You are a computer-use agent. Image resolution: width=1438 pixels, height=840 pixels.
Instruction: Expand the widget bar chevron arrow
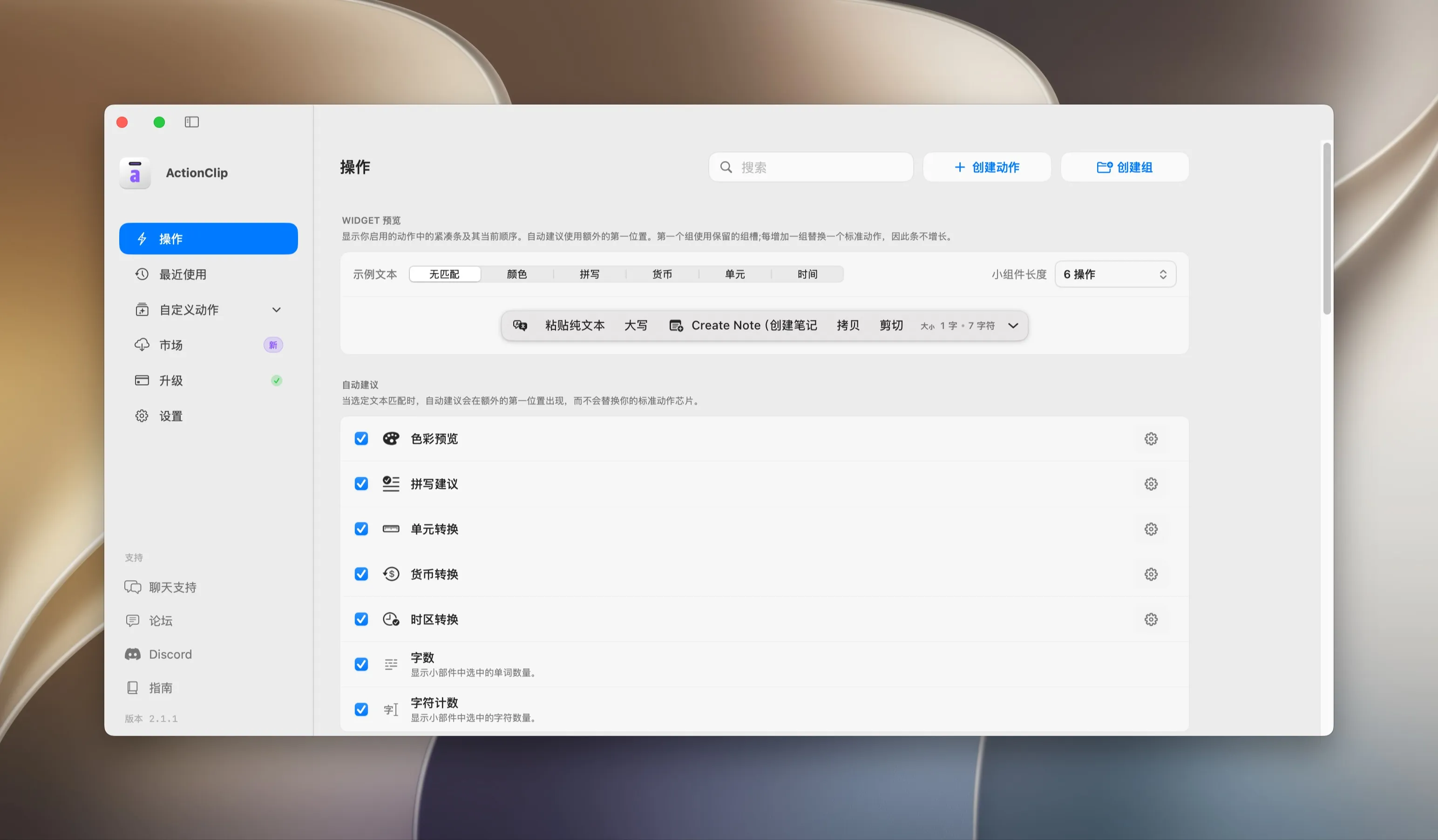pos(1013,326)
